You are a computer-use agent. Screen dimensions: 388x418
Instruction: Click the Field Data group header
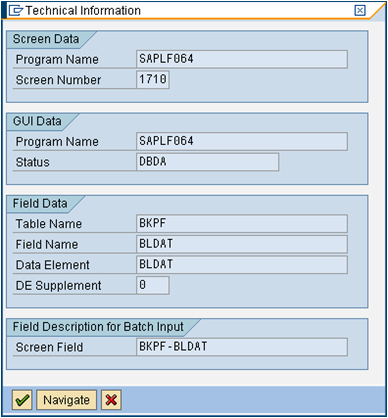coord(40,203)
